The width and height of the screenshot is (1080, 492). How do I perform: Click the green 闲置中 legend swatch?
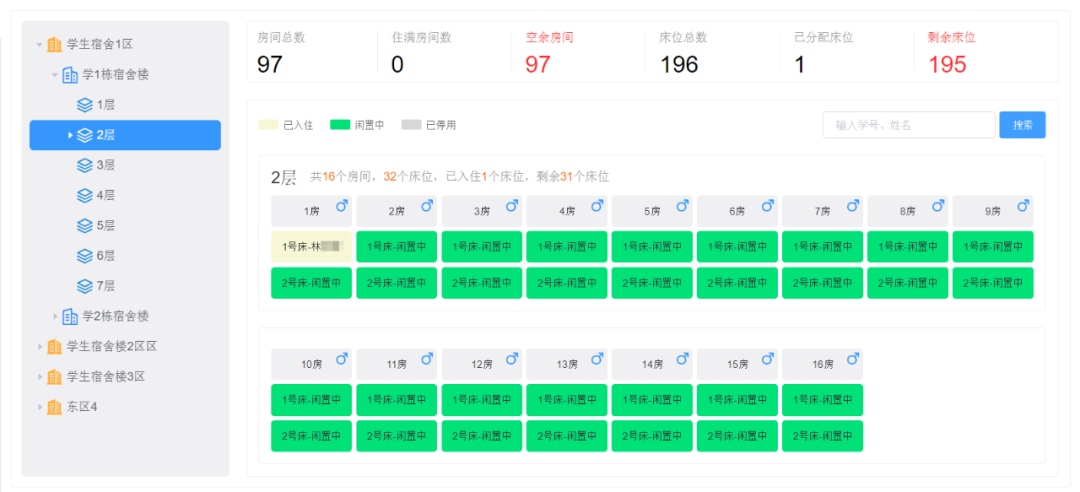(x=340, y=125)
